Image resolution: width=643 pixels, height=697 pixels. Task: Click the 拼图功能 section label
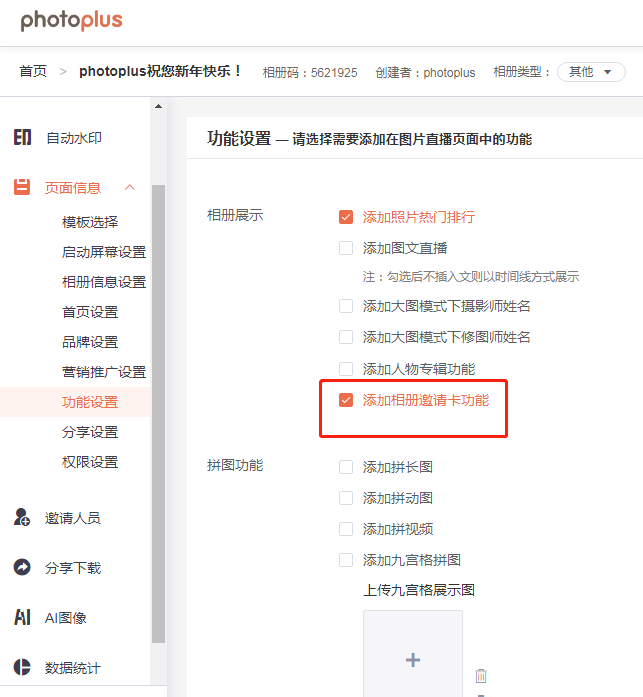tap(235, 465)
